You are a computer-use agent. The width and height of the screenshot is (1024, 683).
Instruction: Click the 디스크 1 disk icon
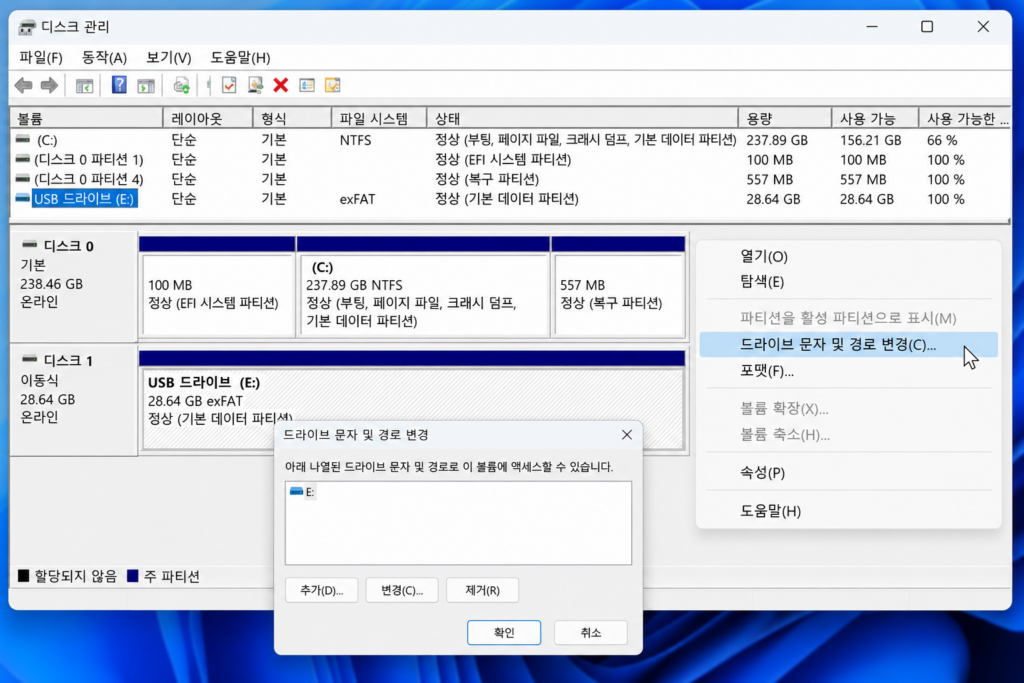(x=29, y=359)
